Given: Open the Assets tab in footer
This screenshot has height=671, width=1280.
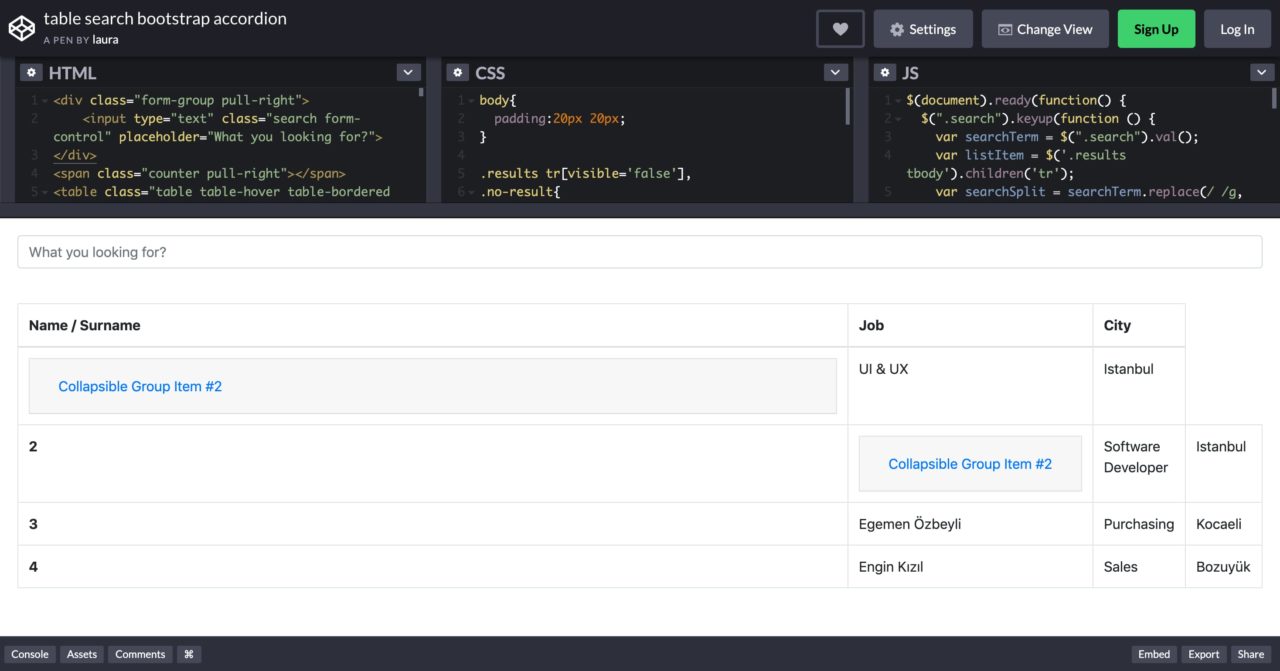Looking at the screenshot, I should pyautogui.click(x=82, y=654).
